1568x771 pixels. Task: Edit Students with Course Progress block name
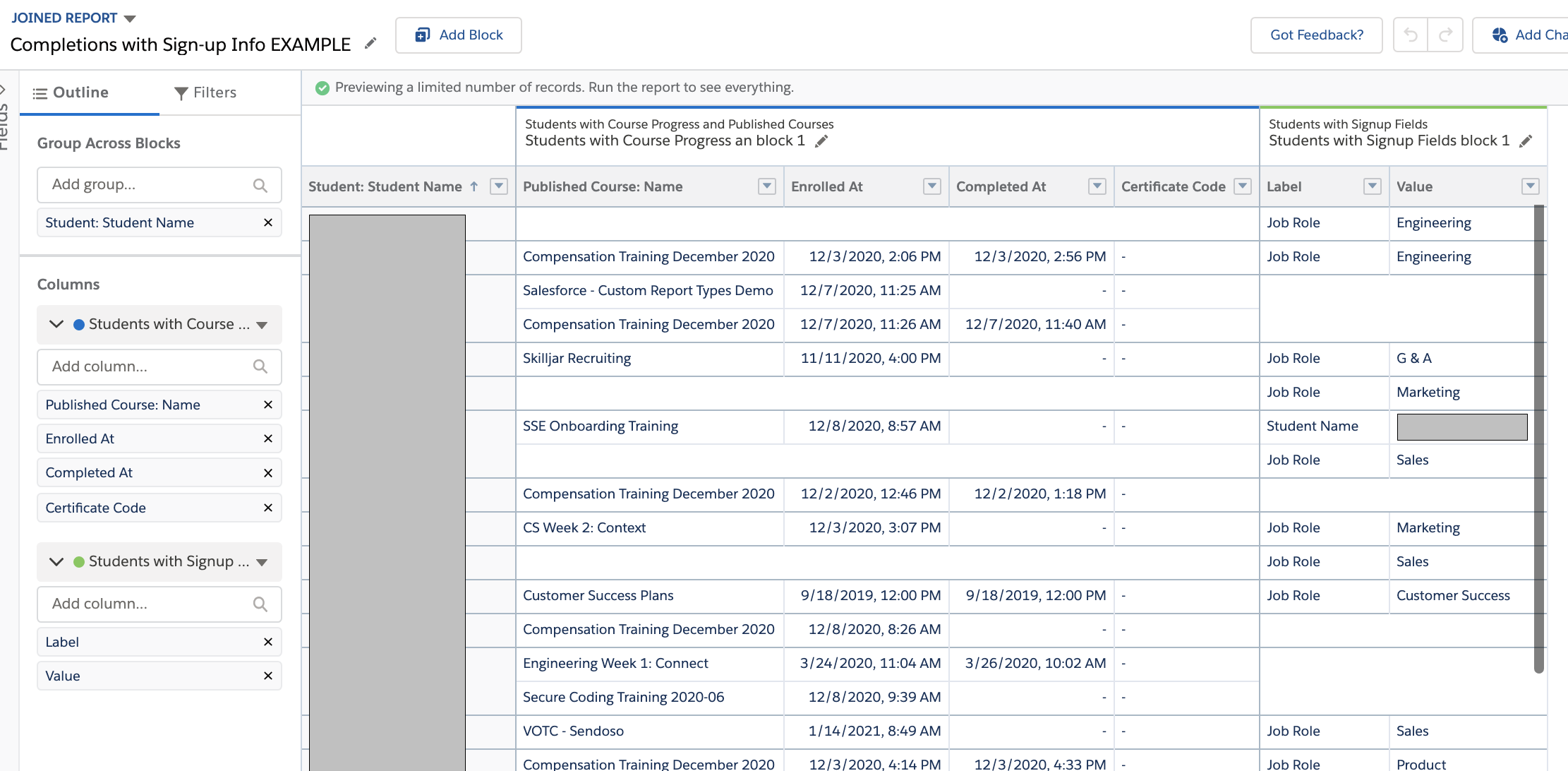[821, 141]
